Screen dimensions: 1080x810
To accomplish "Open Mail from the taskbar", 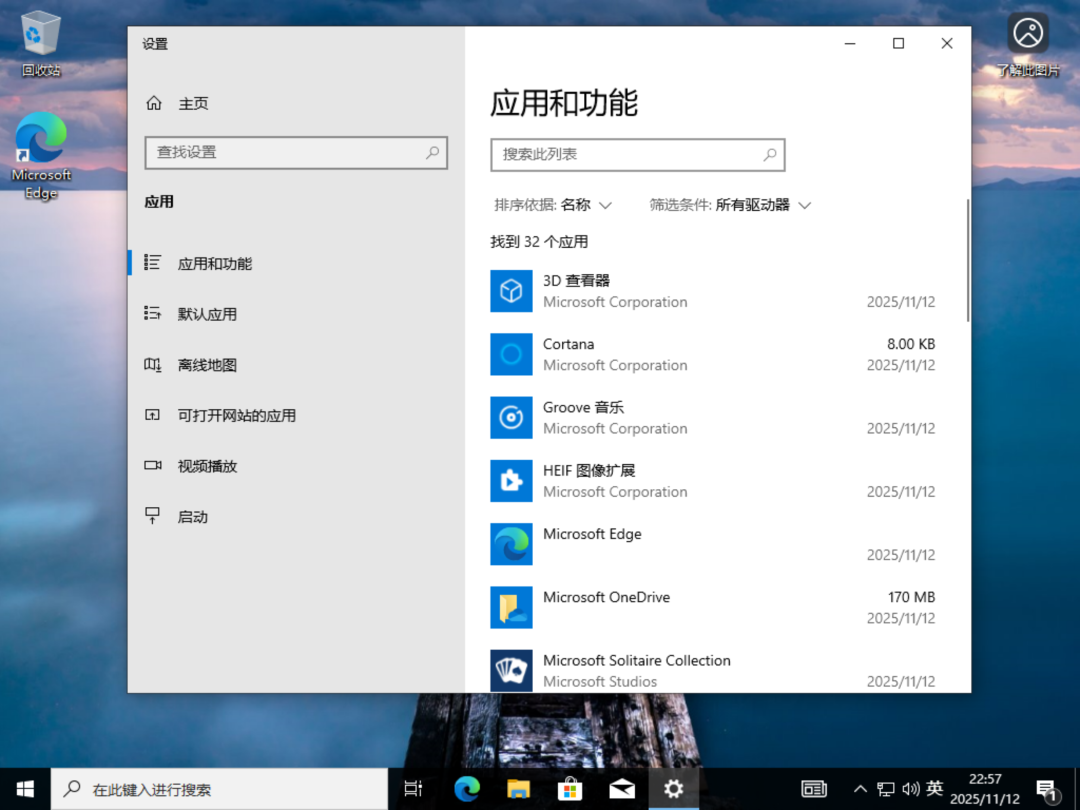I will click(x=621, y=789).
